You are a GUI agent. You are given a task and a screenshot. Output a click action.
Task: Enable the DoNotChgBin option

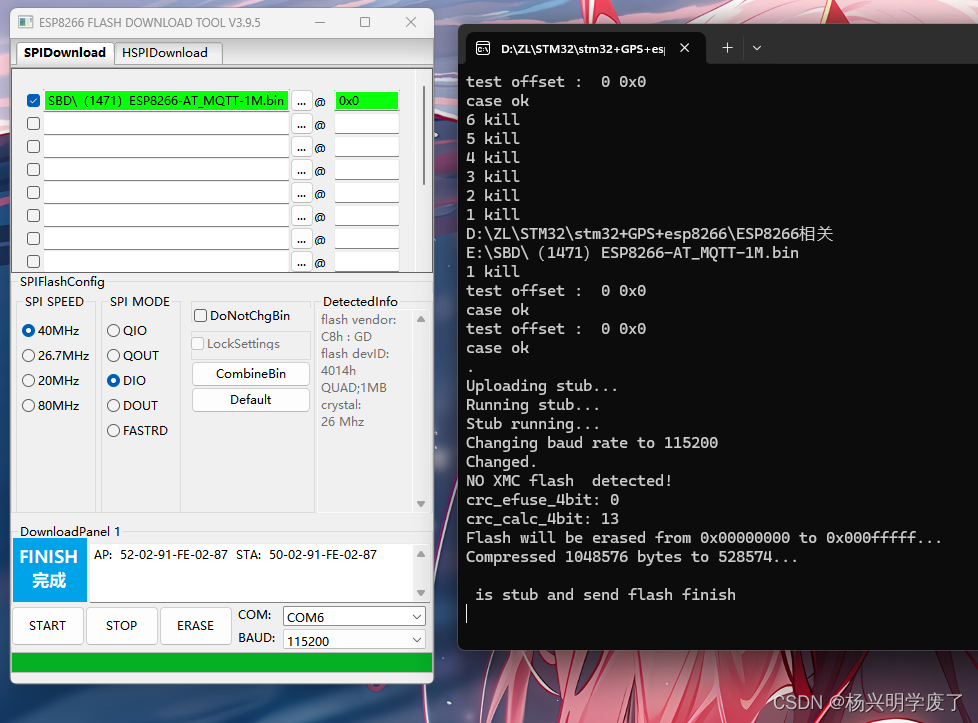(x=199, y=314)
